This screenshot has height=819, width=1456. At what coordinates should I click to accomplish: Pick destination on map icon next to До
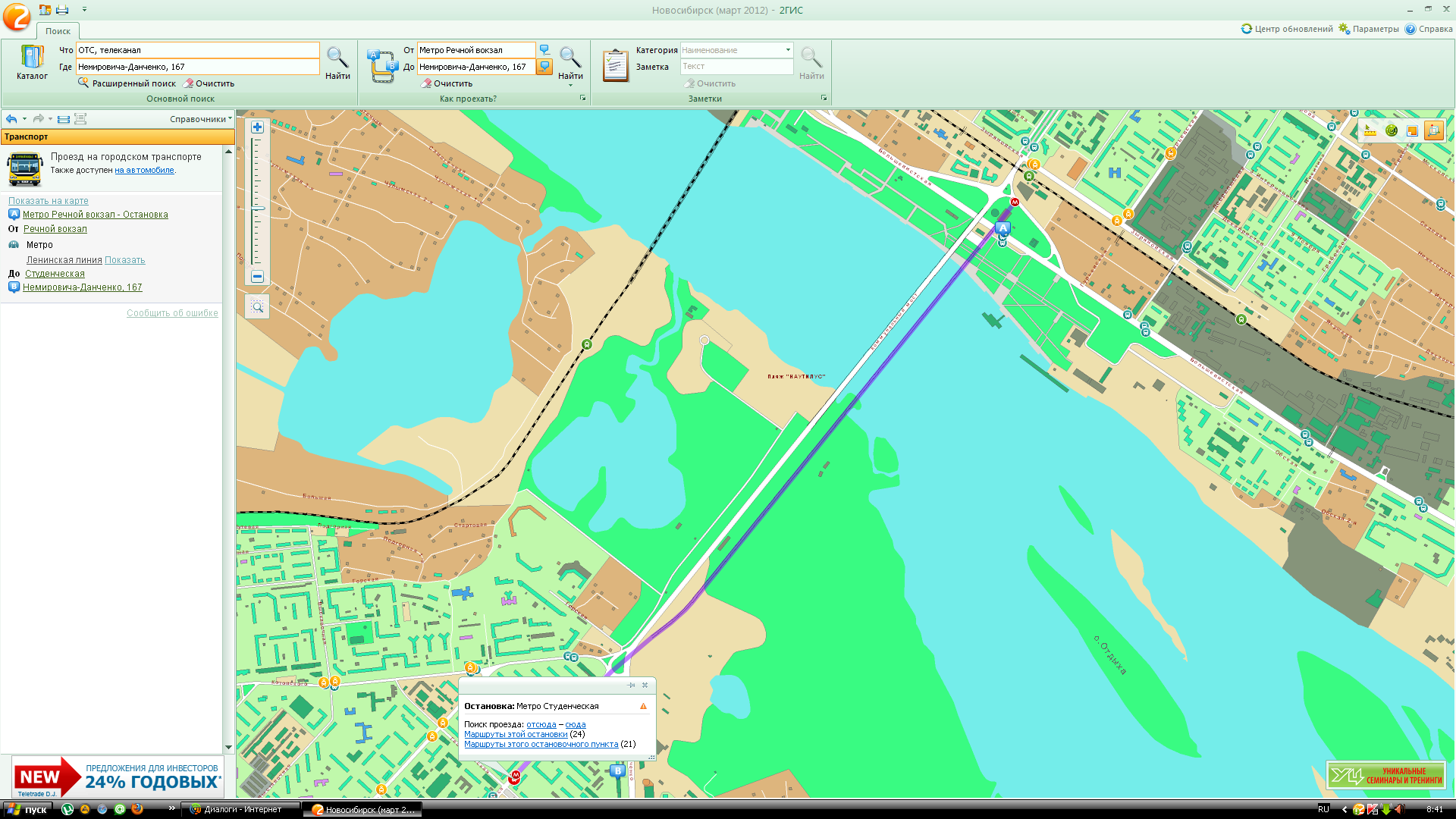[x=544, y=67]
